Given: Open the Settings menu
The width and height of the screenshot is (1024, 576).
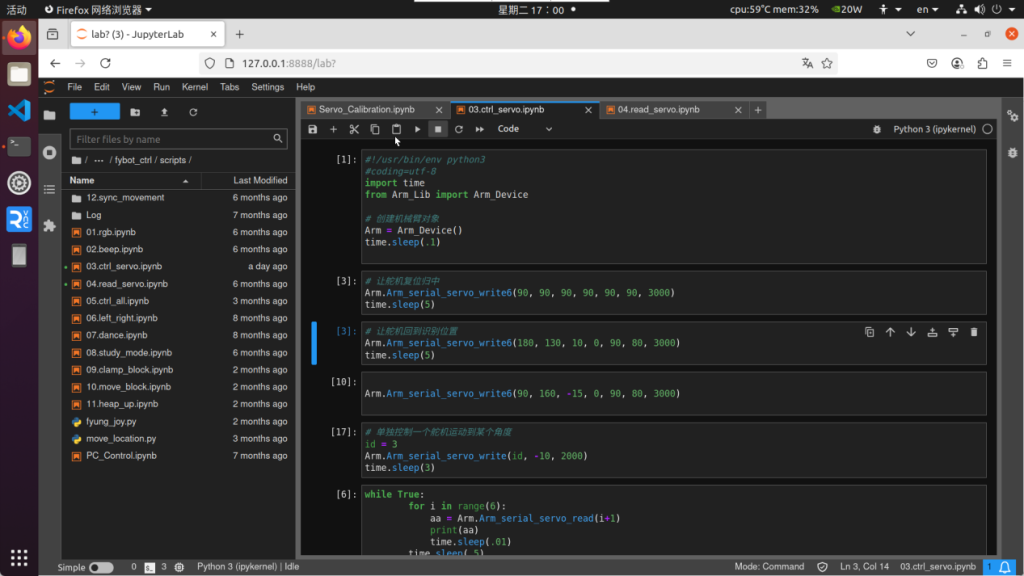Looking at the screenshot, I should tap(268, 87).
